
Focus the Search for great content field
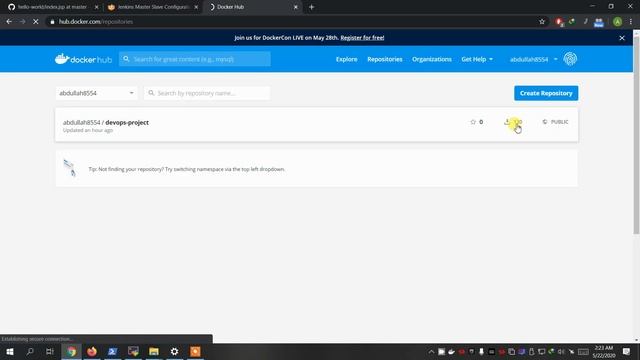pos(195,59)
